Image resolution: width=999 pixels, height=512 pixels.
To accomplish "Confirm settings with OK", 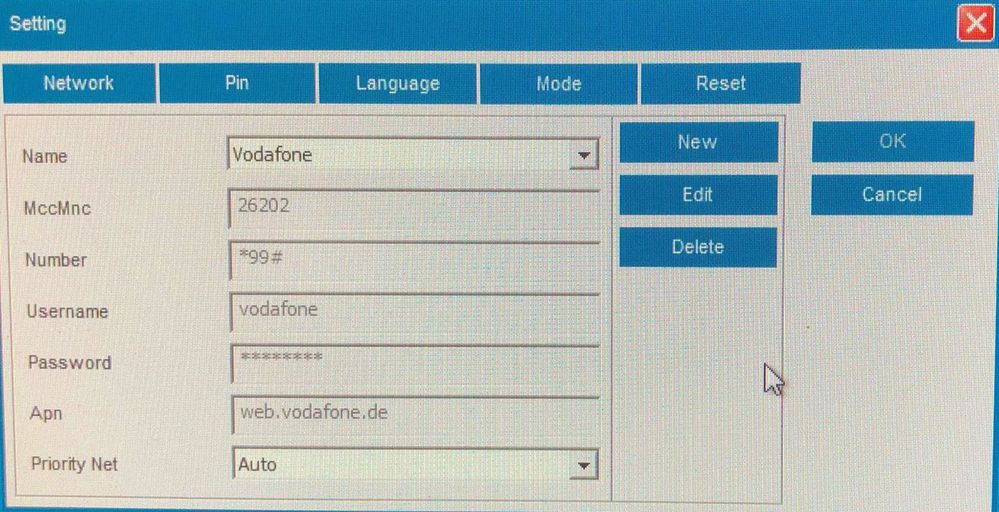I will 893,141.
